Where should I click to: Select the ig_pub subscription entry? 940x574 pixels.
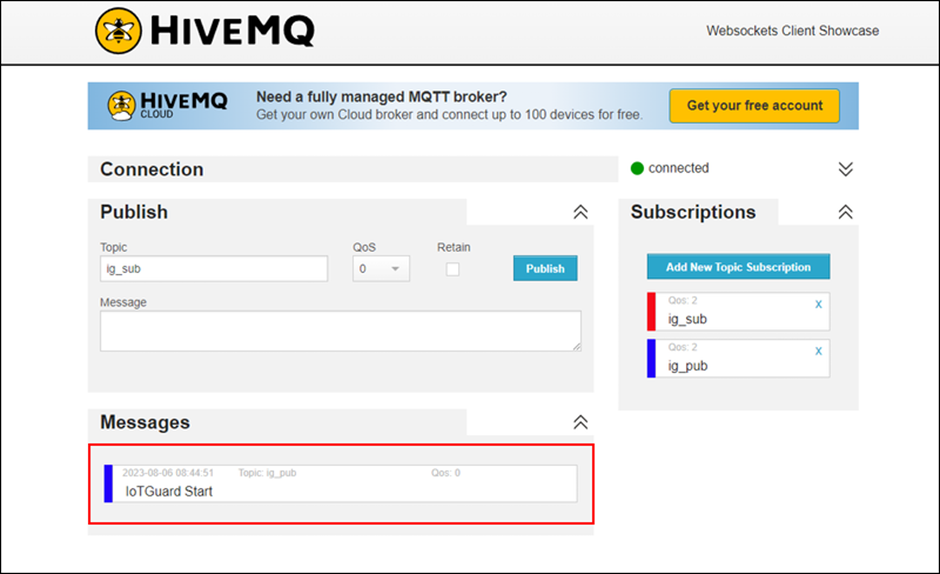pos(739,358)
